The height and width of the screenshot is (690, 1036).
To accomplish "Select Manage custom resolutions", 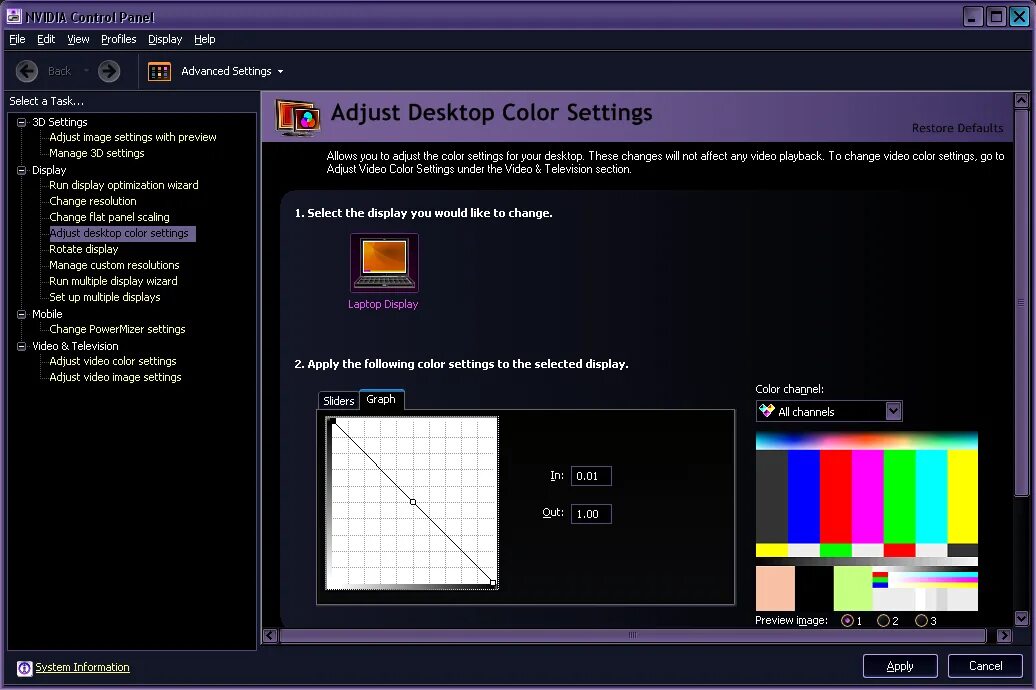I will [x=114, y=265].
